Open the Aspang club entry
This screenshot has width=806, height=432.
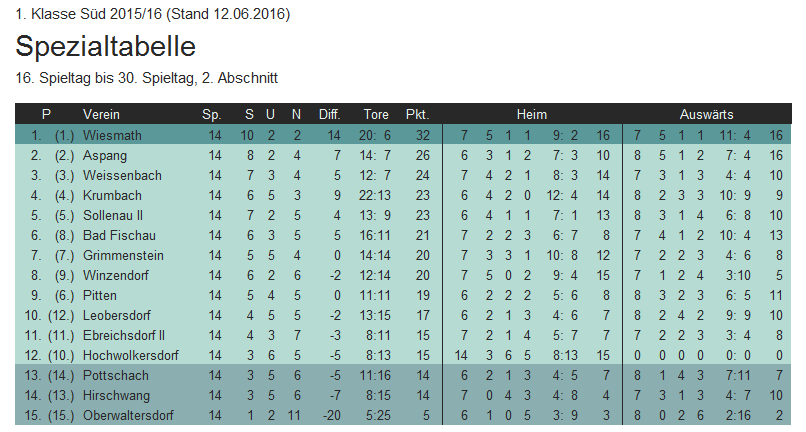[104, 155]
